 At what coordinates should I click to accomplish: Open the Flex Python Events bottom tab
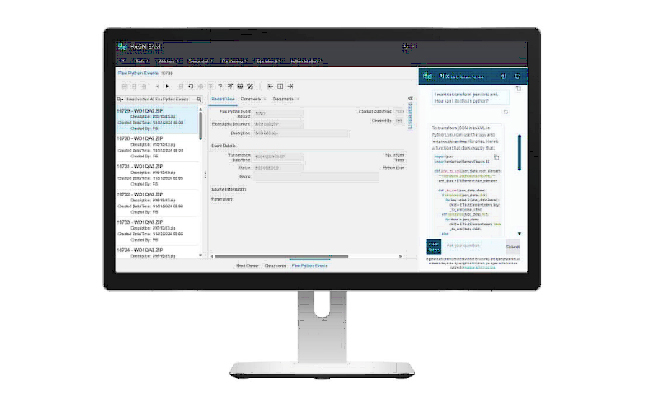coord(310,266)
